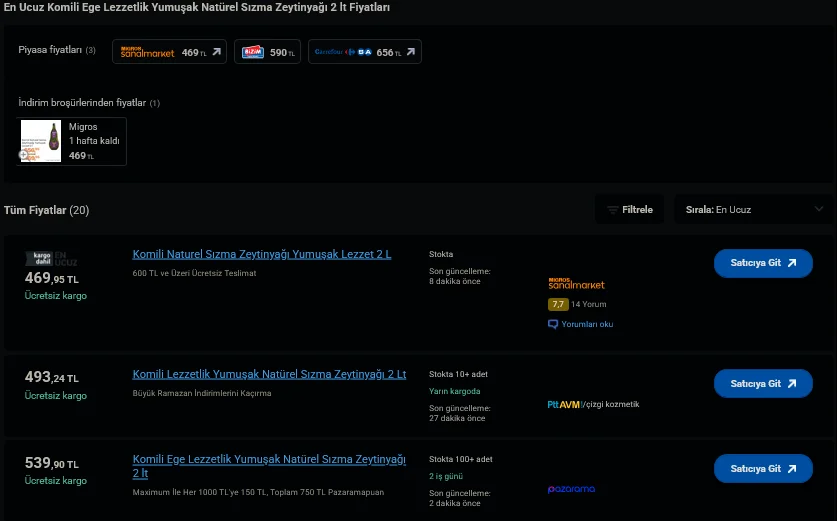This screenshot has height=521, width=837.
Task: Expand the Sırala: En Ucuz dropdown
Action: point(753,210)
